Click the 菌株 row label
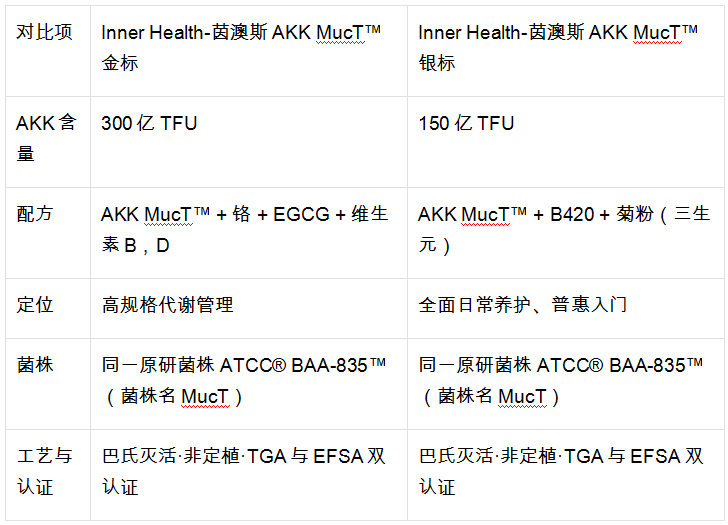This screenshot has height=525, width=728. [48, 384]
